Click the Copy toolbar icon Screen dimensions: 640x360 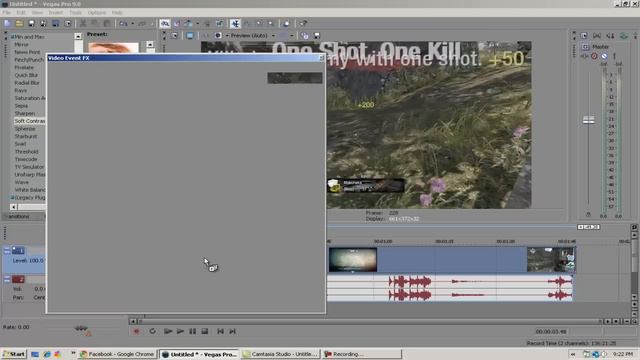click(x=95, y=24)
